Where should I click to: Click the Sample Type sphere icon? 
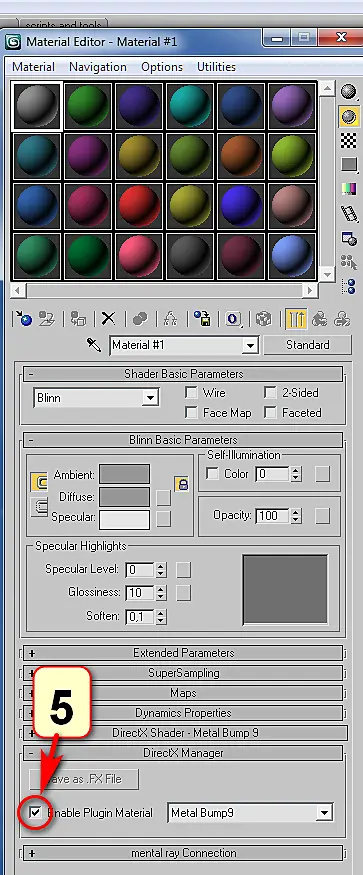click(348, 92)
